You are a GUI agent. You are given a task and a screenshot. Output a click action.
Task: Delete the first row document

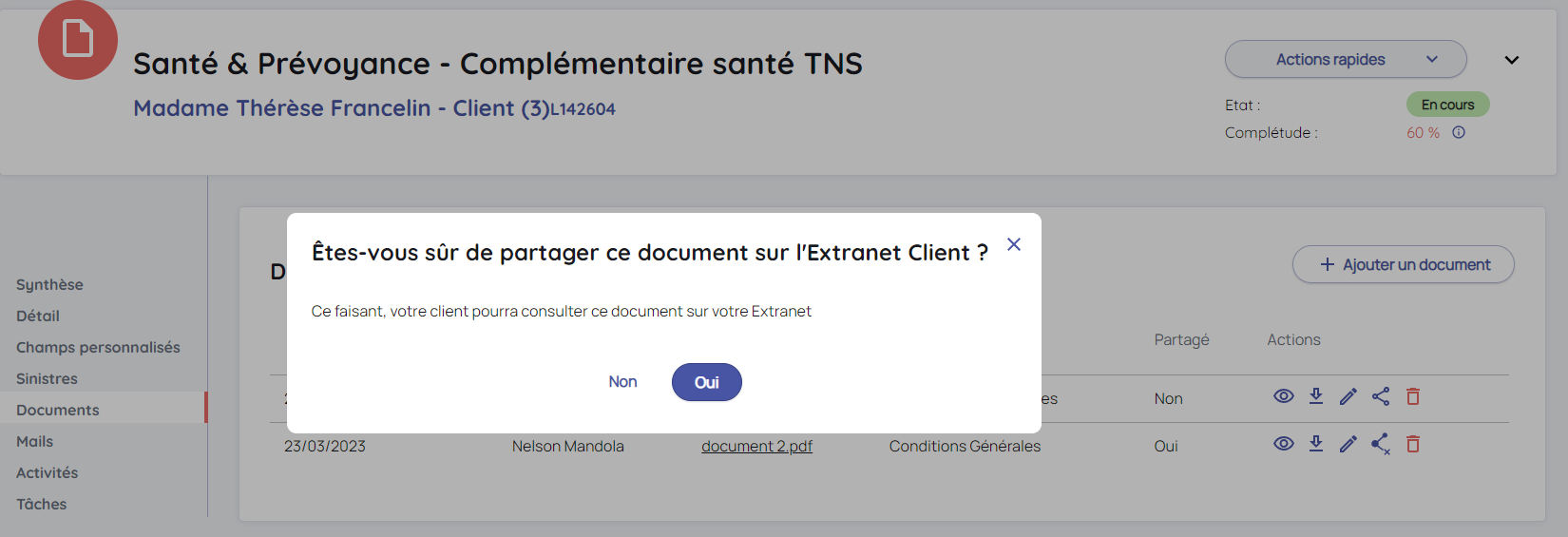(1413, 396)
